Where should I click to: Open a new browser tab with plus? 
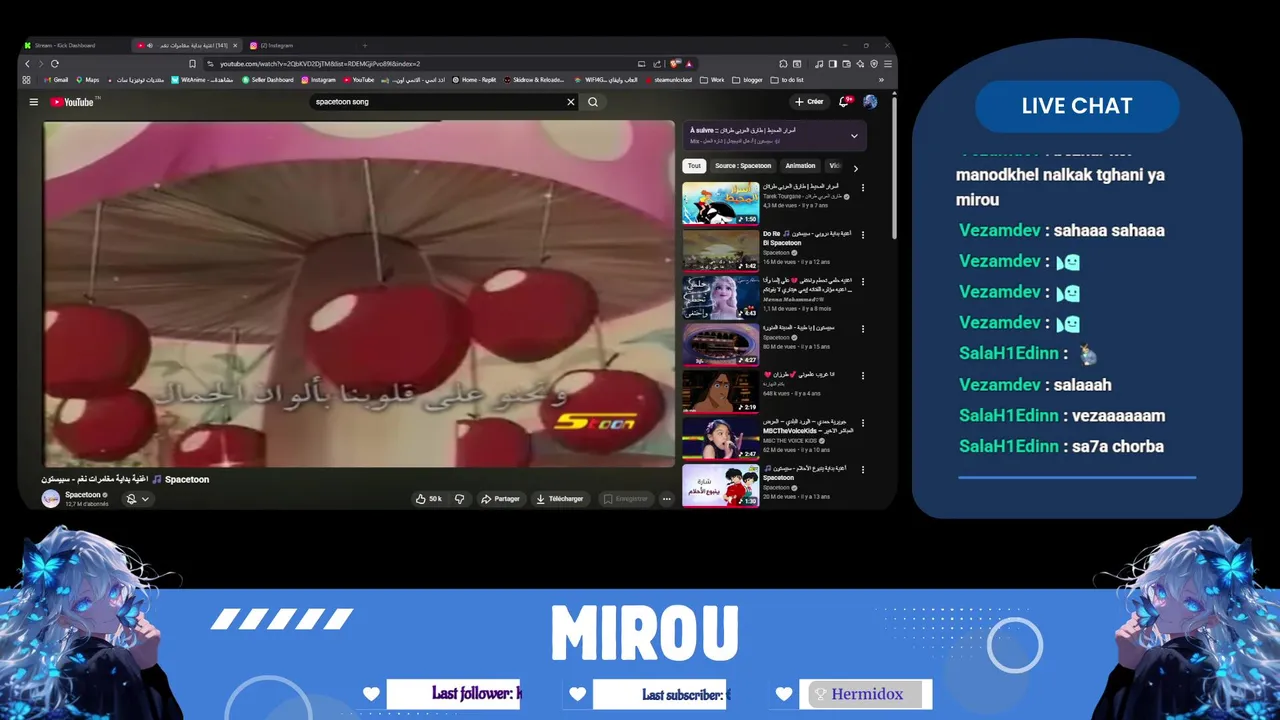(x=364, y=45)
